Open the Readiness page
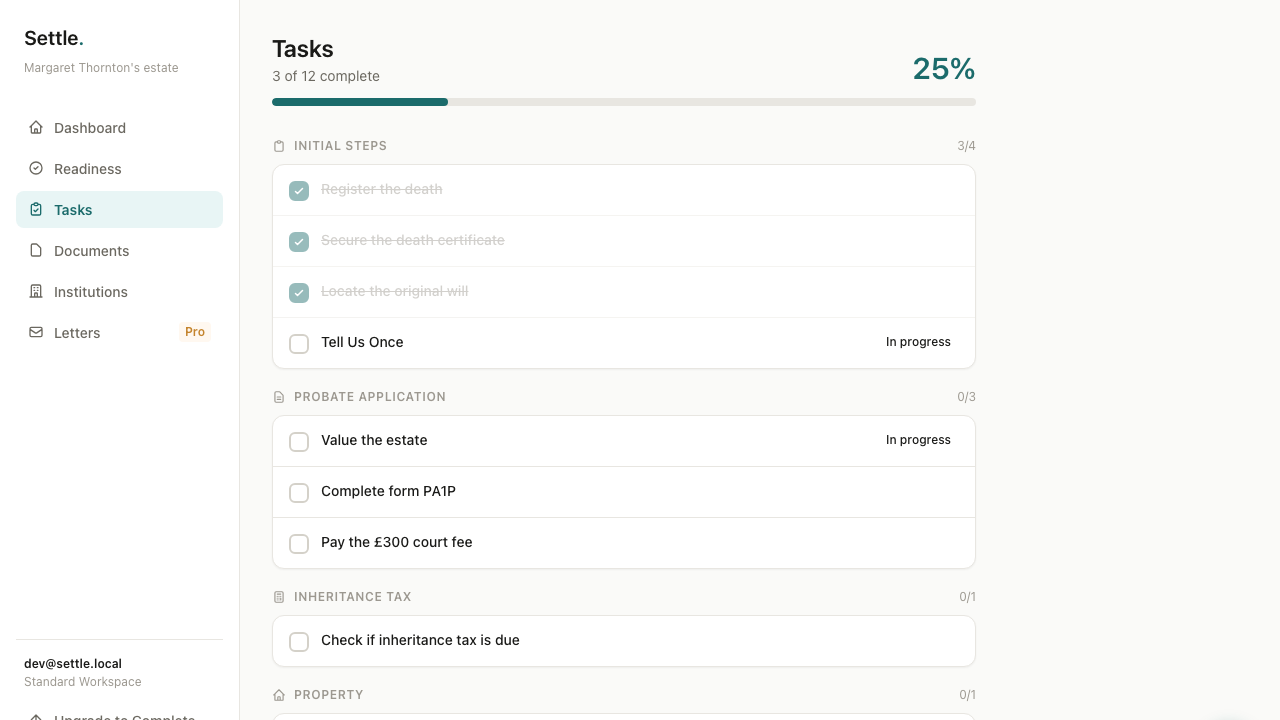Screen dimensions: 1280x720 (x=119, y=168)
